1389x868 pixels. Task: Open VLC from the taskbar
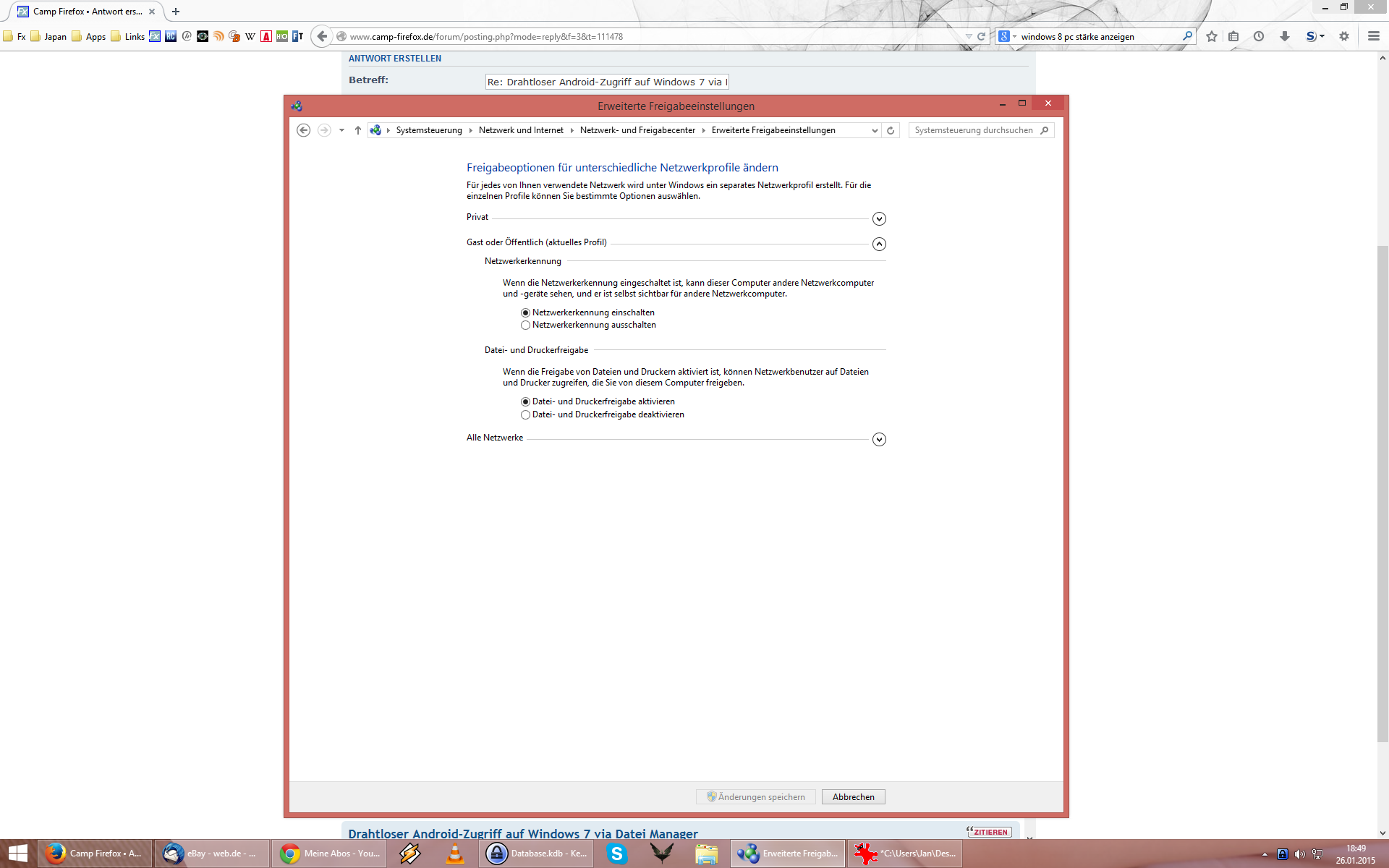455,854
